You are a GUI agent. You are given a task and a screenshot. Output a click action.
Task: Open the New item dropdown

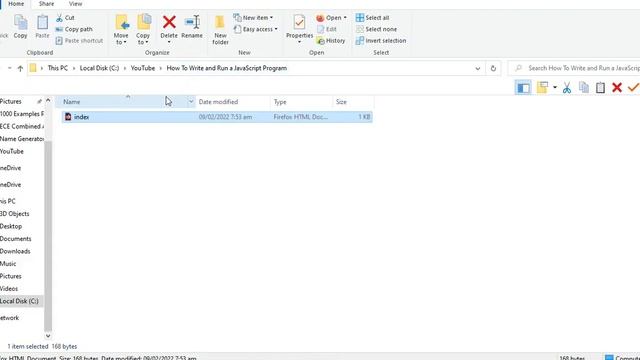[253, 18]
